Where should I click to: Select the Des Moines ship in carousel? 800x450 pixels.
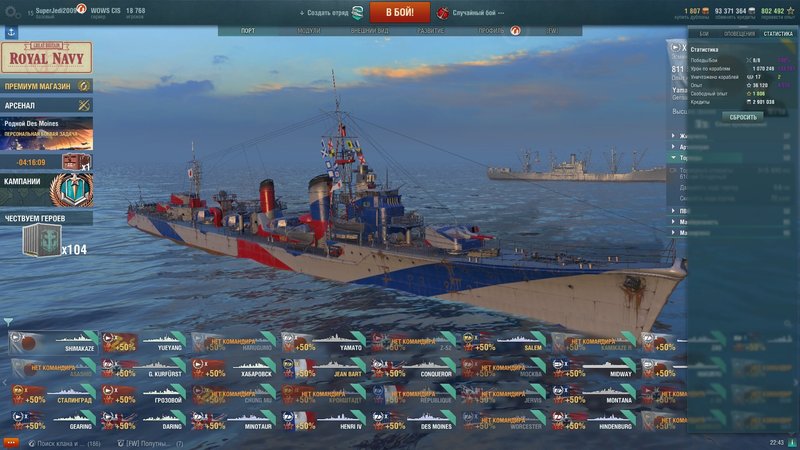[x=413, y=421]
